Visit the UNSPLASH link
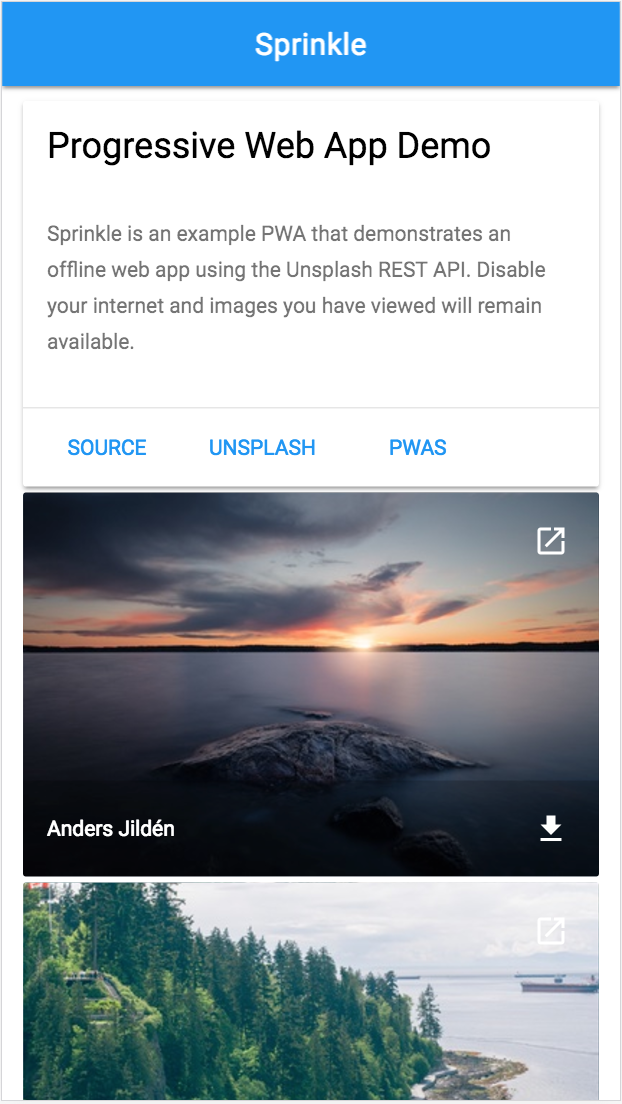Viewport: 622px width, 1104px height. pos(262,448)
